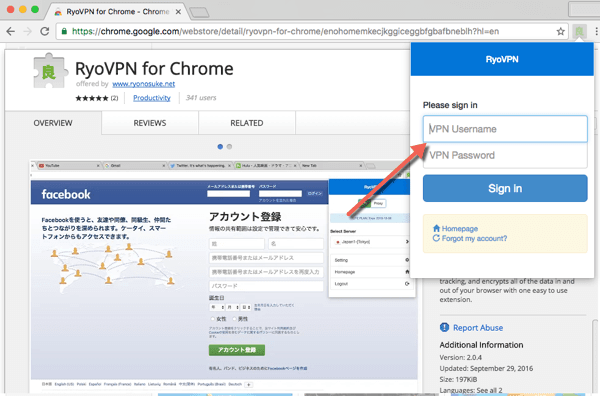Open the Homepage link in RyoVPN popup
The height and width of the screenshot is (396, 600).
(460, 228)
